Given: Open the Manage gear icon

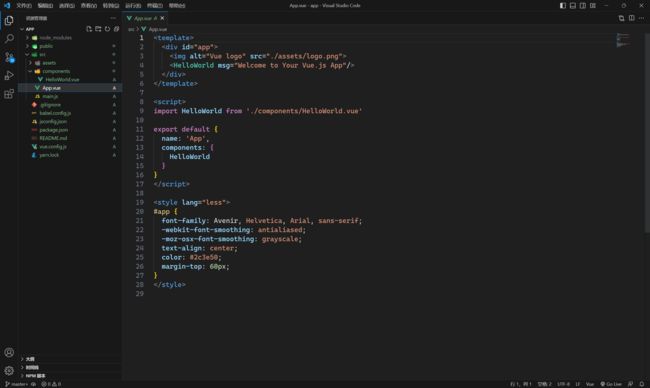Looking at the screenshot, I should coord(9,370).
